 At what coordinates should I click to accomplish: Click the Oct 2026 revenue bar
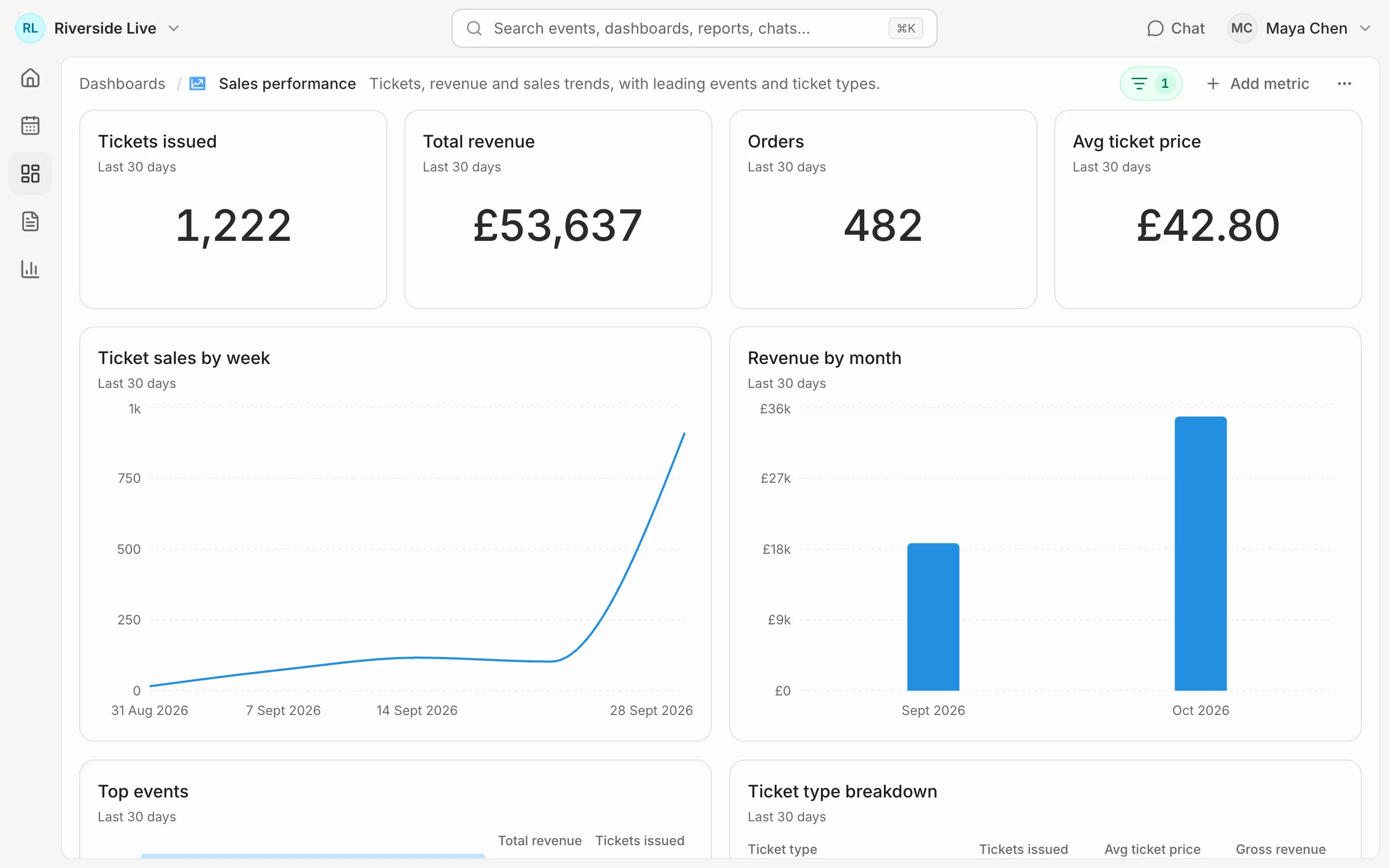click(1200, 553)
